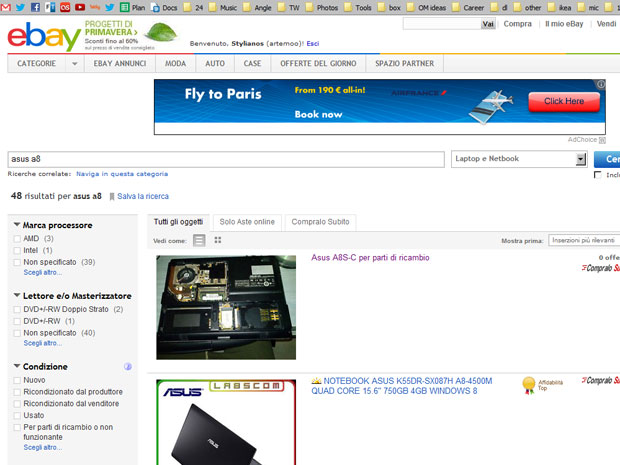Open the ikea bookmarks folder
The image size is (620, 465).
click(x=559, y=8)
